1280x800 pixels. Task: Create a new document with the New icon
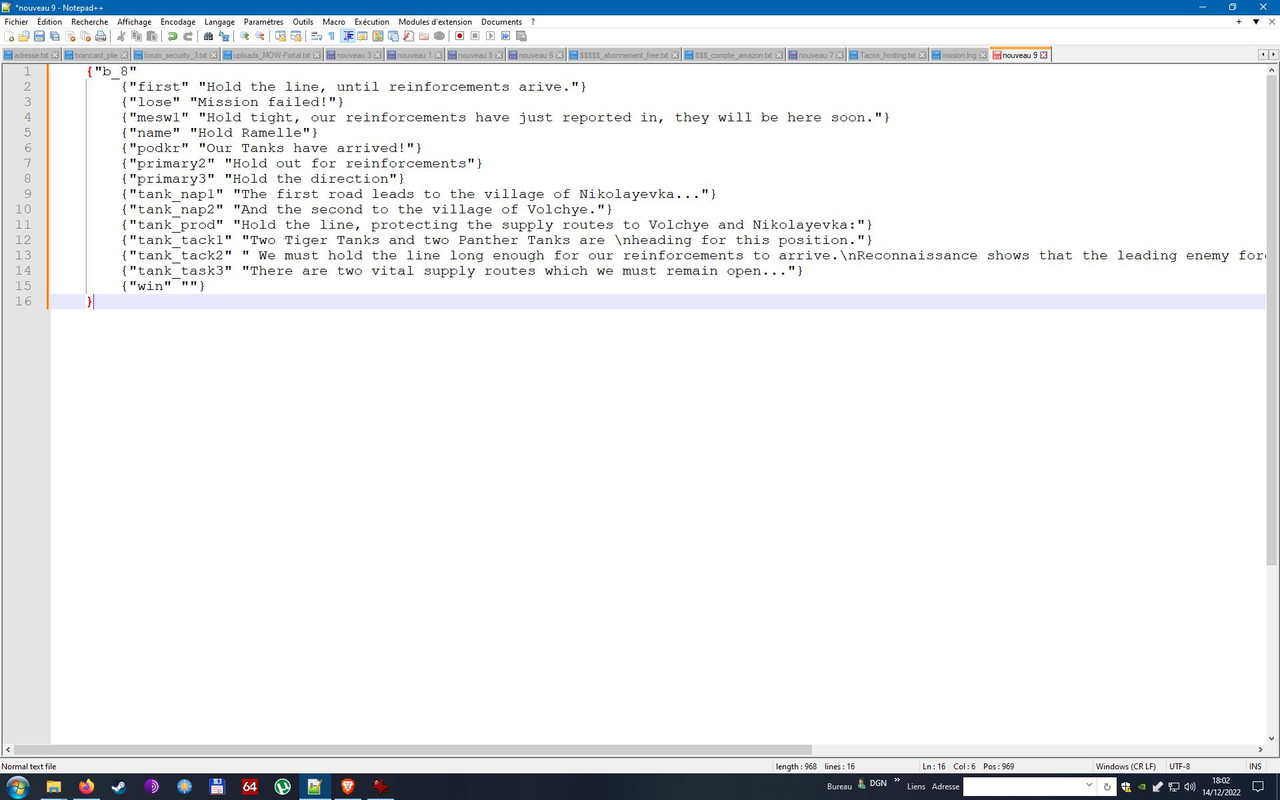(x=9, y=36)
